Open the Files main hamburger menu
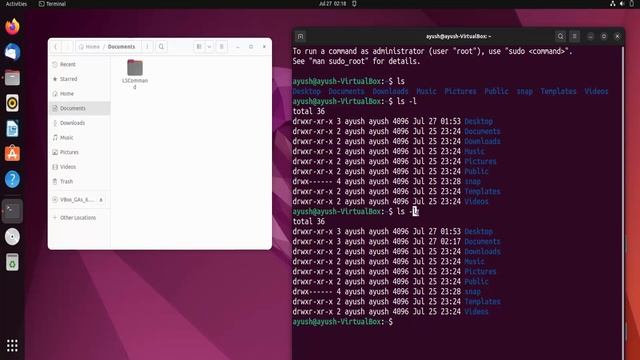 222,47
